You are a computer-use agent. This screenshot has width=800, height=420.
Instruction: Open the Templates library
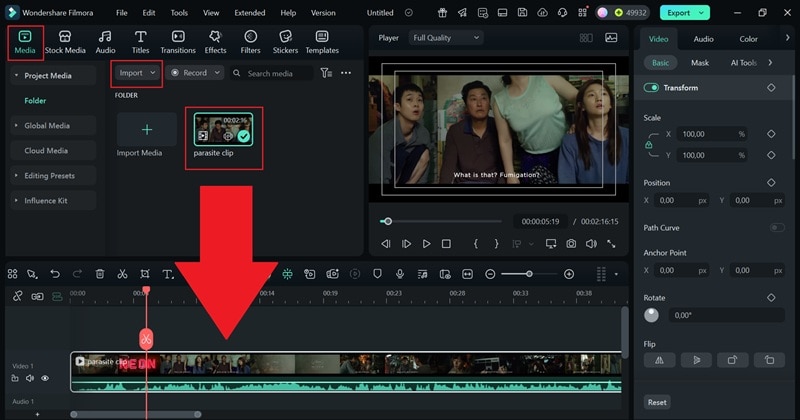click(x=322, y=42)
